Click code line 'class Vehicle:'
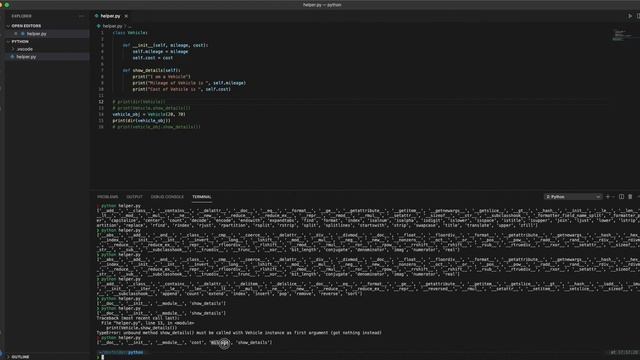640x360 pixels. [130, 33]
